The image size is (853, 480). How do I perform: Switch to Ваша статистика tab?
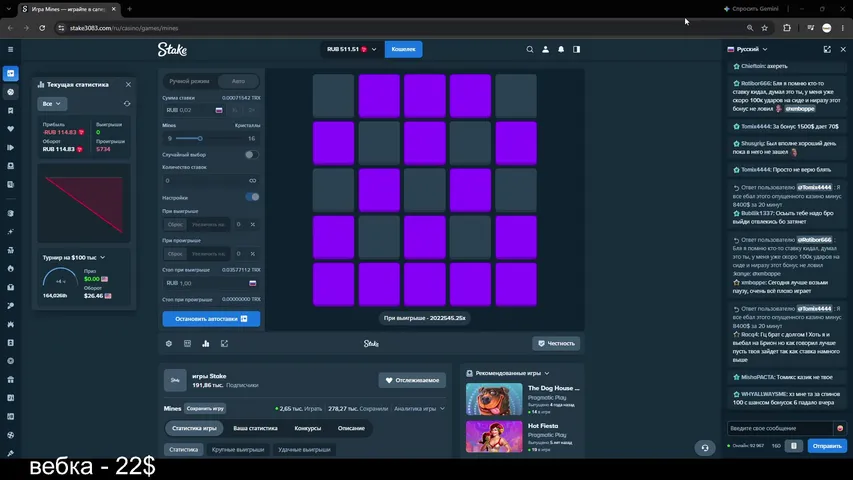(x=255, y=428)
